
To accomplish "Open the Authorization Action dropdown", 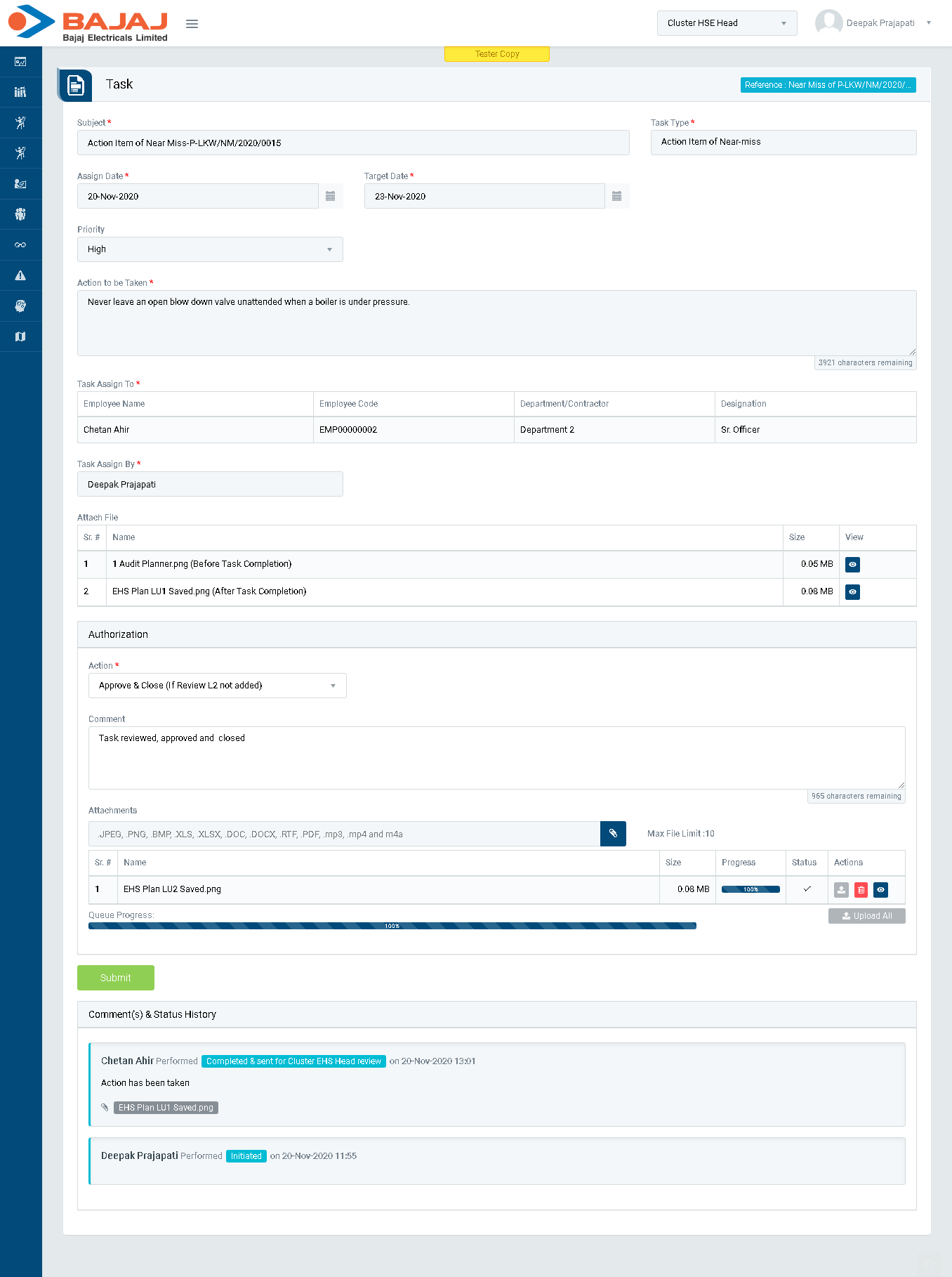I will [x=217, y=686].
